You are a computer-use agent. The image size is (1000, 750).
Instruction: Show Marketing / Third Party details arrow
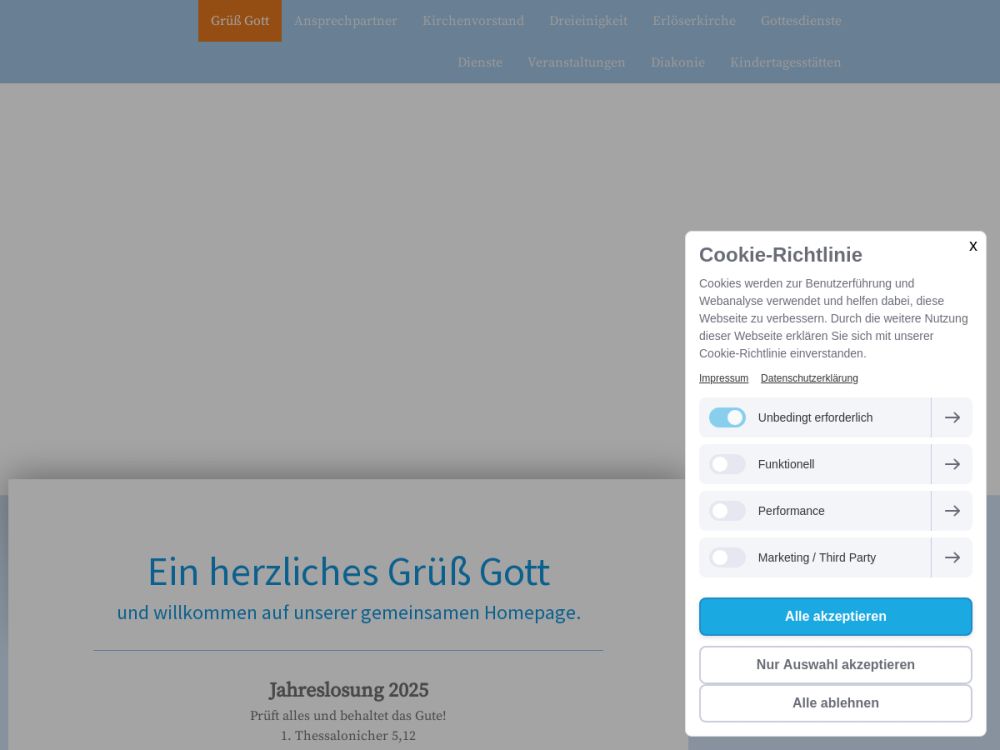[x=952, y=558]
